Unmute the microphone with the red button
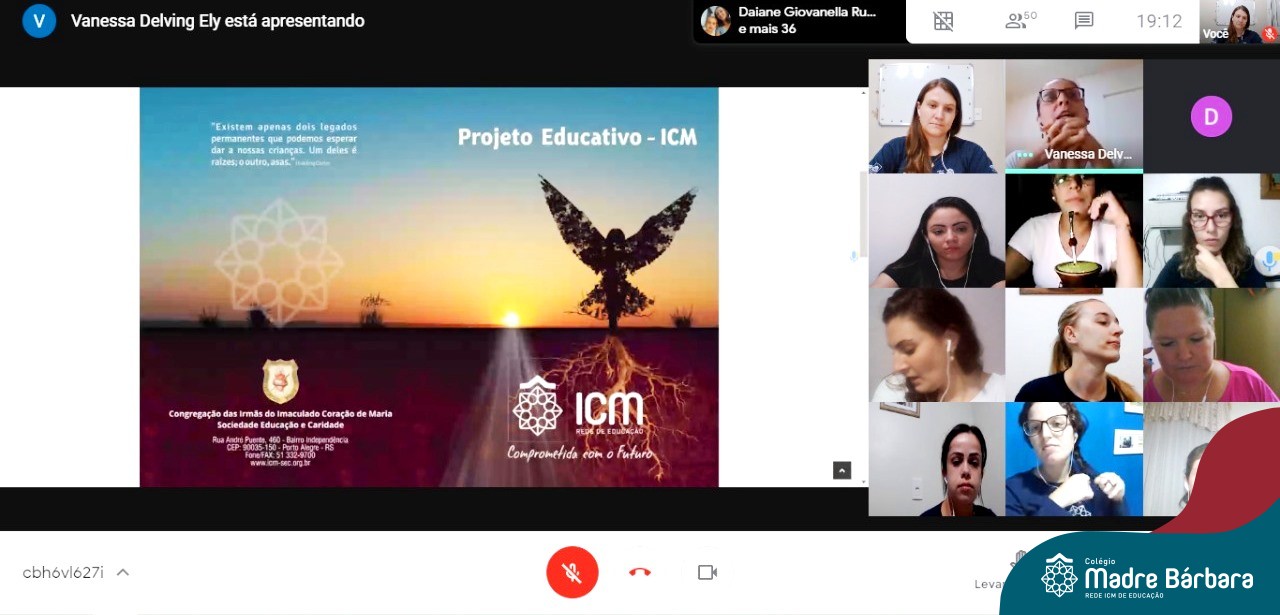The height and width of the screenshot is (615, 1280). click(572, 572)
